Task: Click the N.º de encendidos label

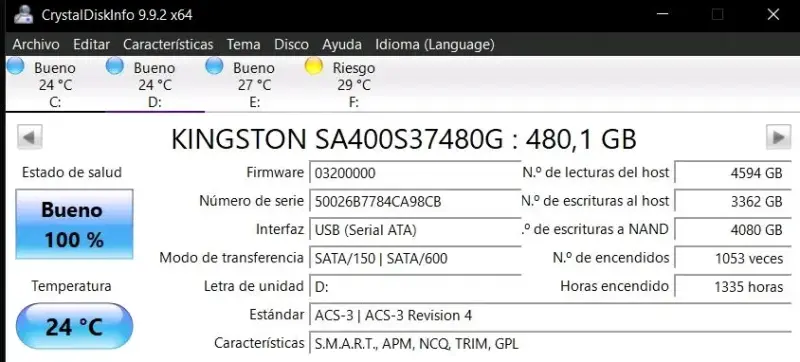Action: point(611,257)
